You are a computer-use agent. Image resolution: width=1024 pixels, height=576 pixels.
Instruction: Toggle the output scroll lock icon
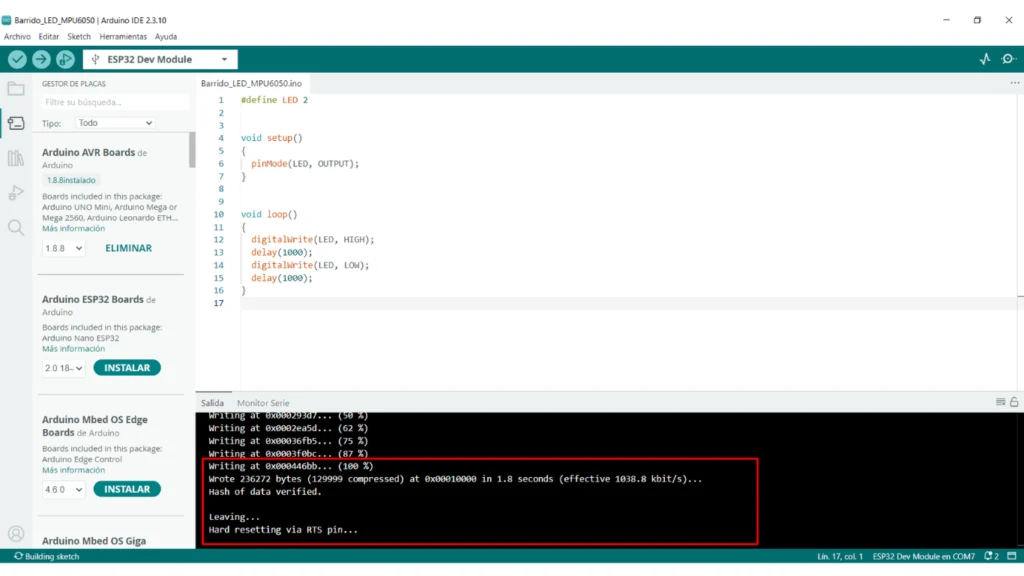point(1014,402)
